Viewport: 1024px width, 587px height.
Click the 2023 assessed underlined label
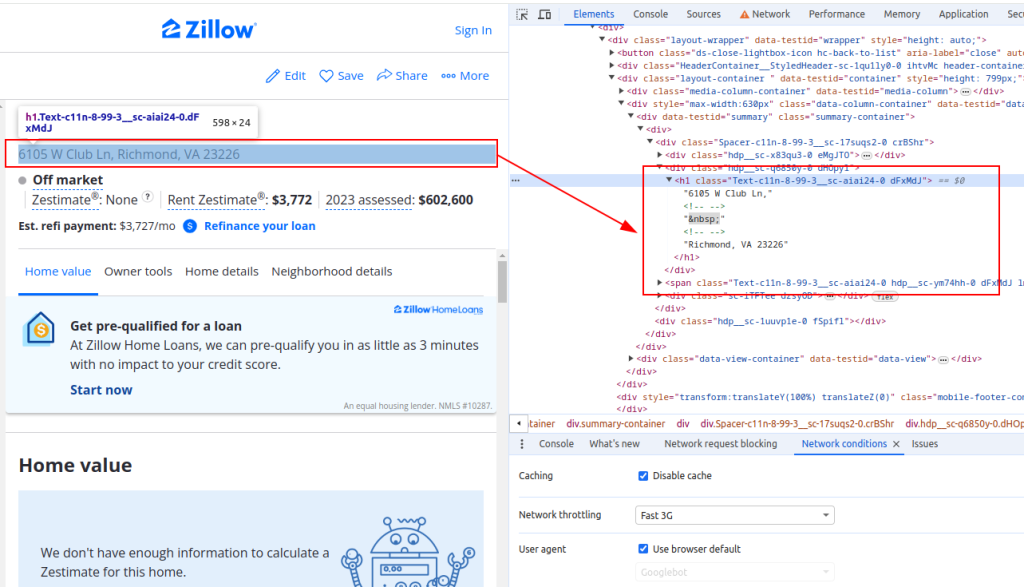pyautogui.click(x=369, y=200)
